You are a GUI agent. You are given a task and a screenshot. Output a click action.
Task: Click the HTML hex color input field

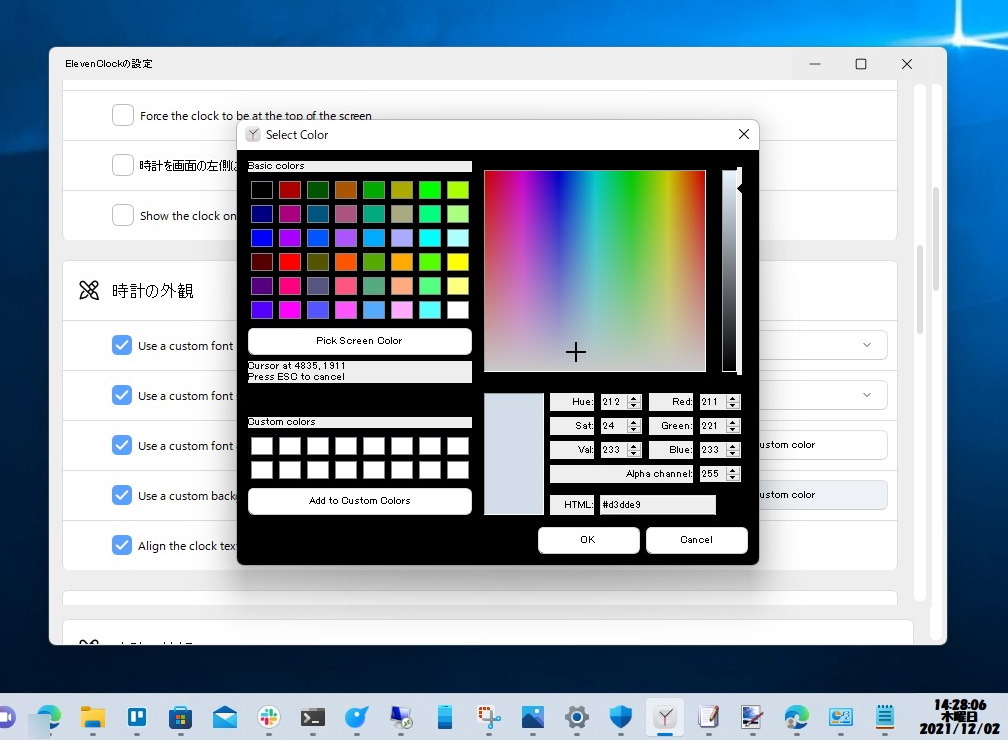(x=657, y=505)
